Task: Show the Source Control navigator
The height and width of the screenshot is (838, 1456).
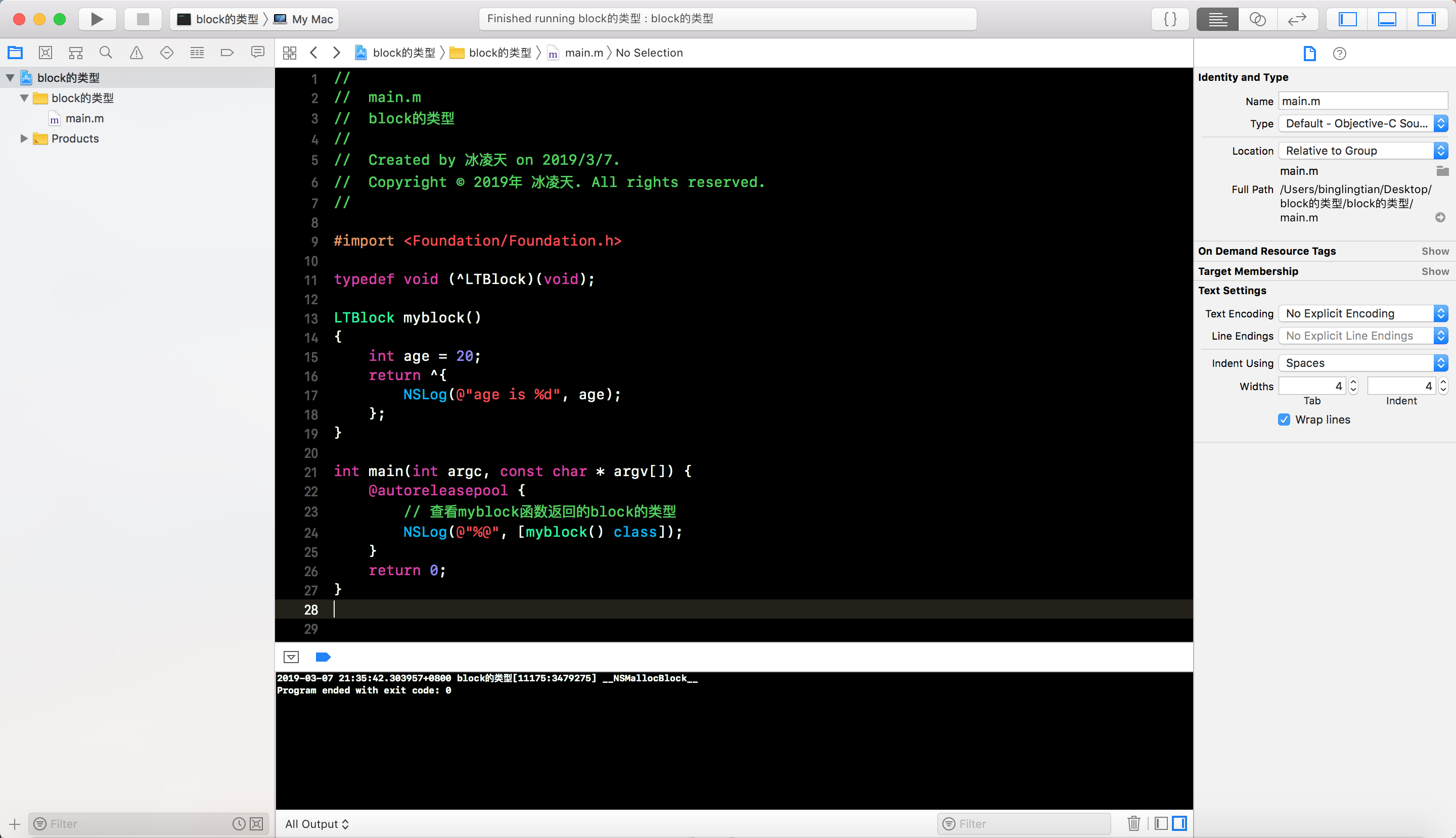Action: [x=45, y=53]
